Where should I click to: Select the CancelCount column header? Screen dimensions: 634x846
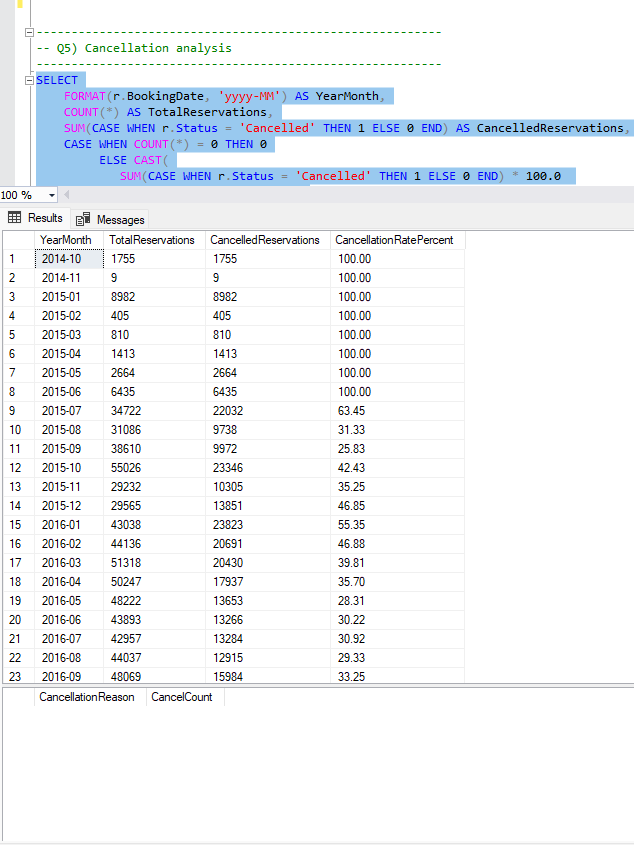tap(185, 697)
